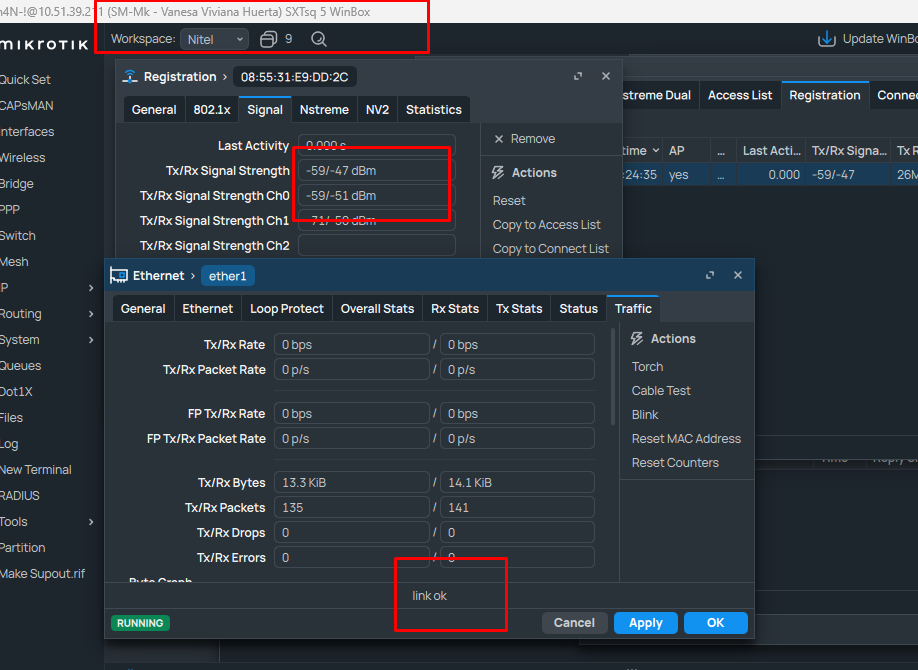This screenshot has height=670, width=918.
Task: Click Copy to Access List action
Action: pyautogui.click(x=546, y=225)
